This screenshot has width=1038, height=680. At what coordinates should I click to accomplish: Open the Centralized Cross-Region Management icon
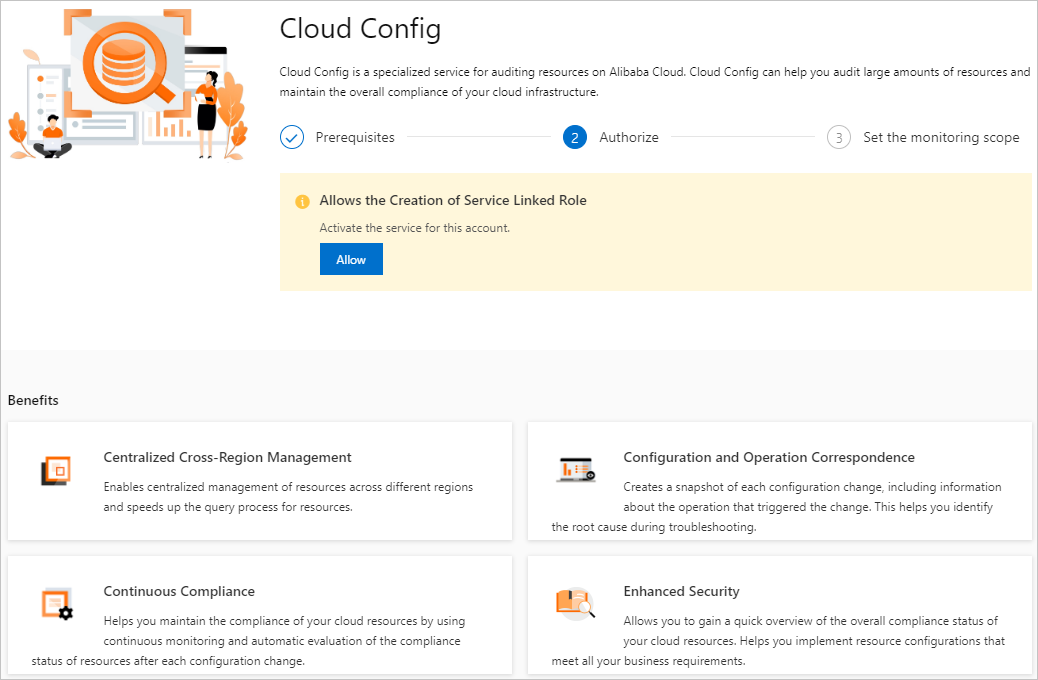point(56,471)
